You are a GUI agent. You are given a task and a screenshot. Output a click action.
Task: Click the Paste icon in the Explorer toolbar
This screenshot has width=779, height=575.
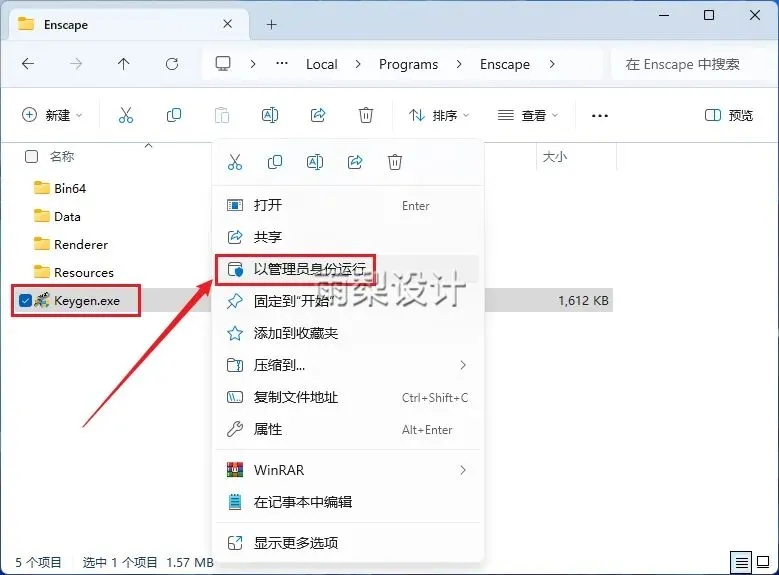(x=222, y=115)
